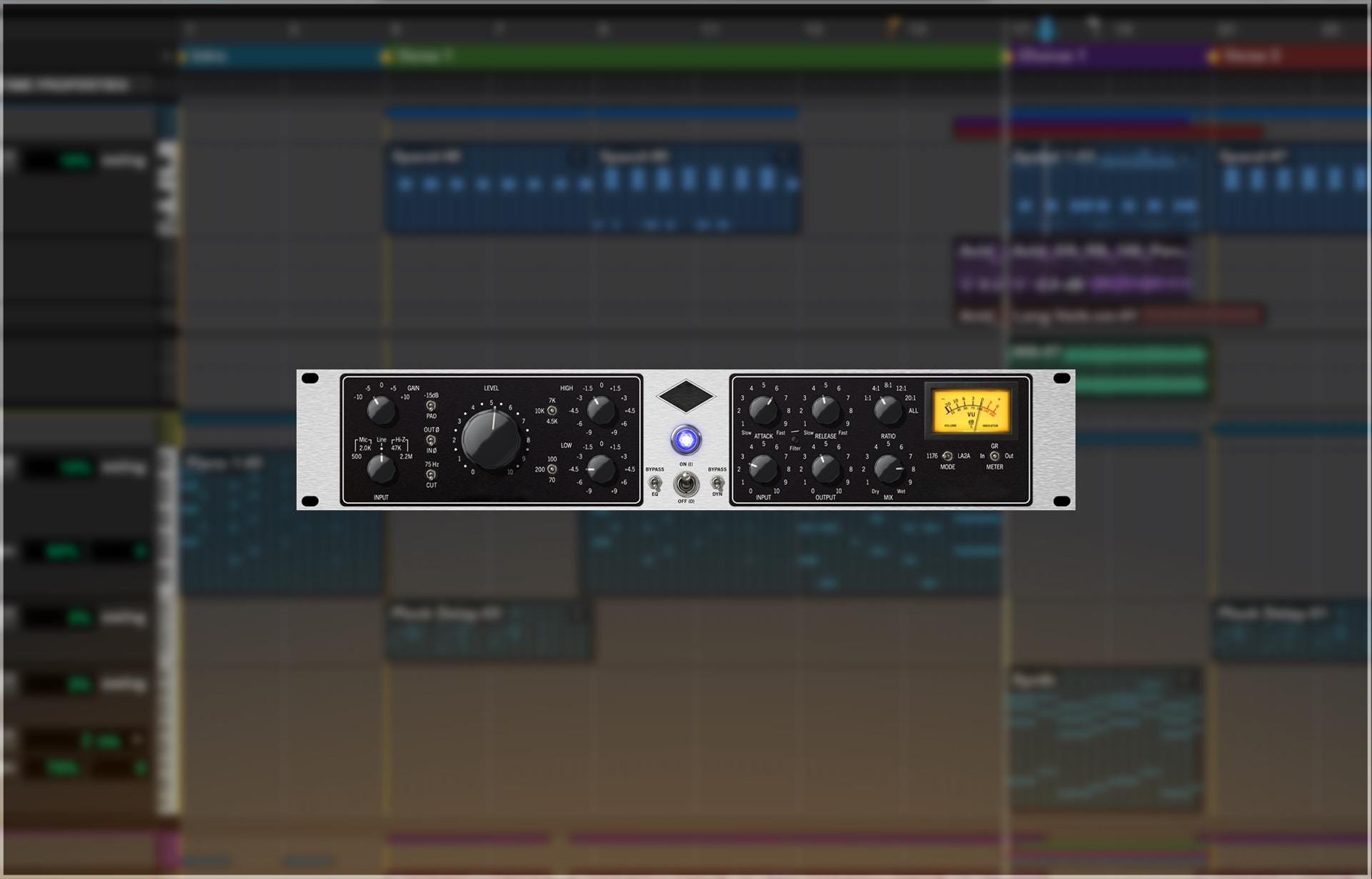Image resolution: width=1372 pixels, height=879 pixels.
Task: Click the 20:1 ratio marking
Action: click(x=910, y=398)
